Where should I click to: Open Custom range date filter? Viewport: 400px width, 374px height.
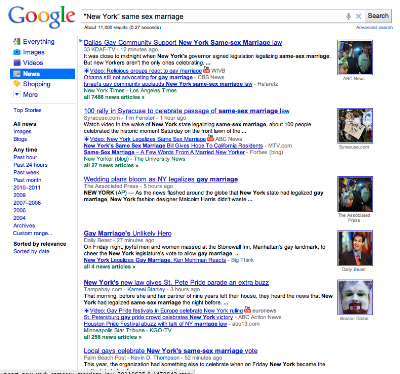[32, 233]
